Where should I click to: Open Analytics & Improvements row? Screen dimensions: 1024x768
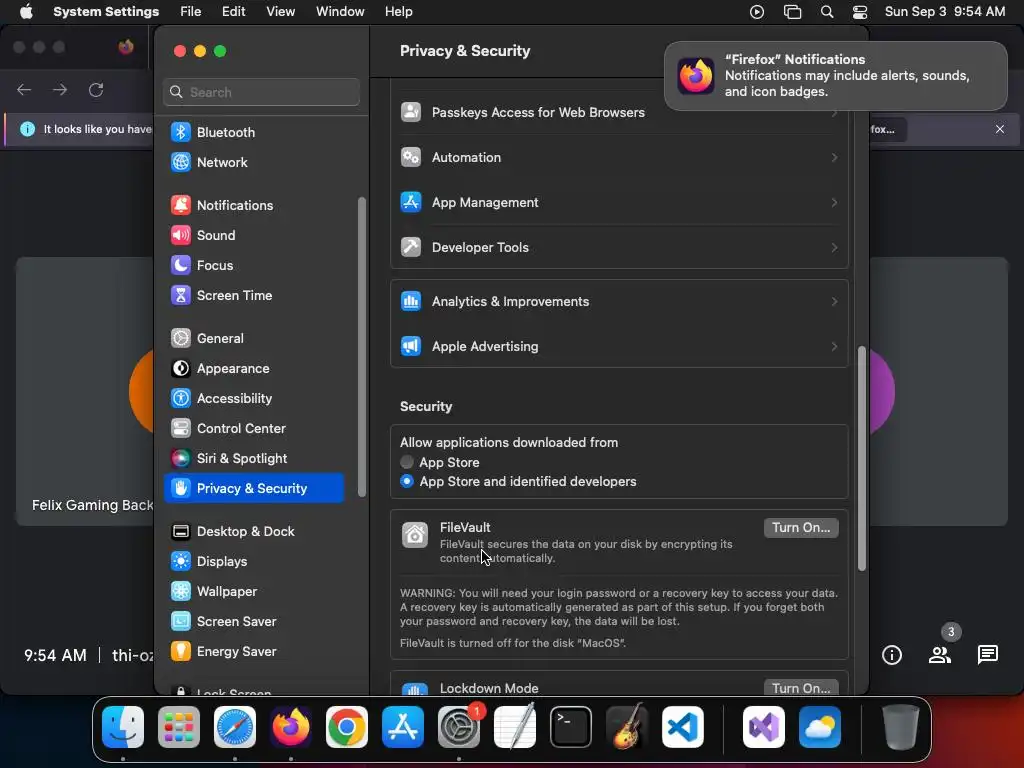(619, 302)
